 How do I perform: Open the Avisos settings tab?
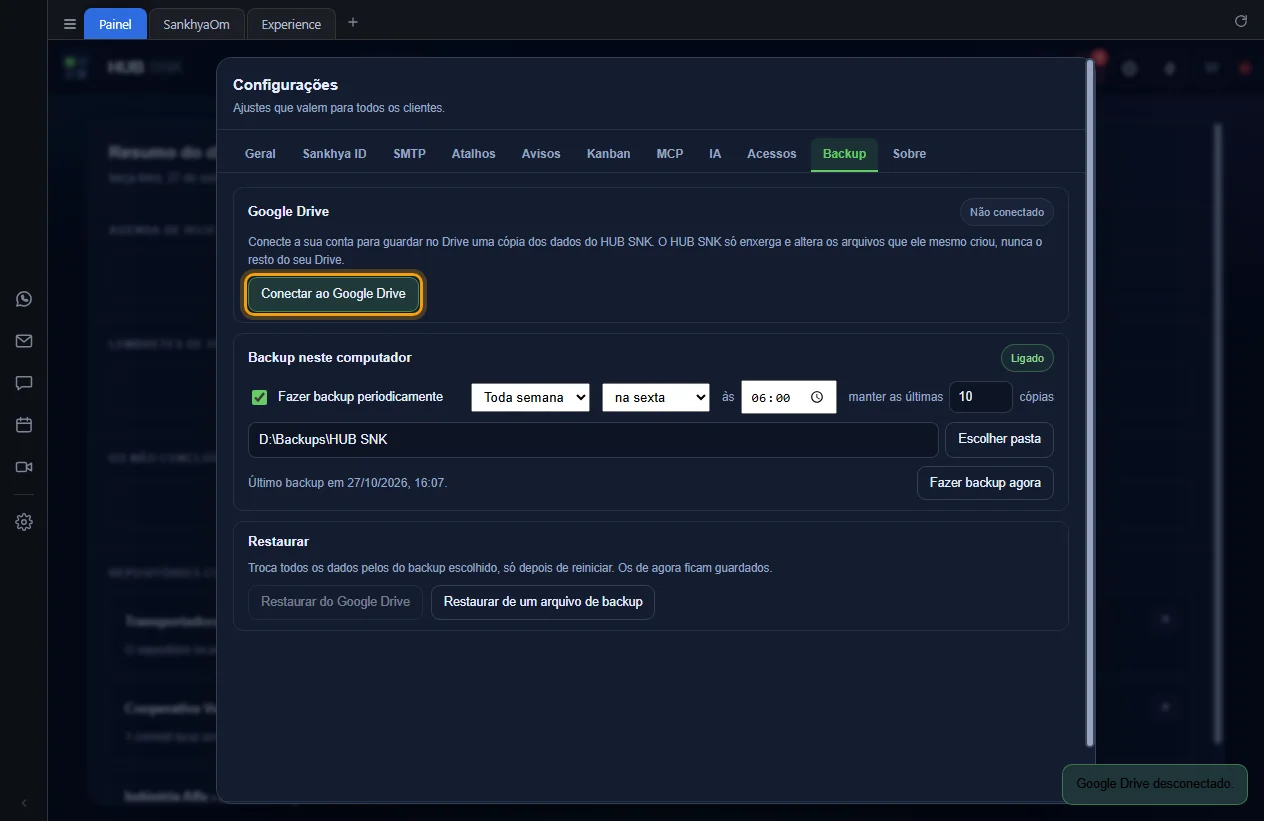(x=541, y=154)
